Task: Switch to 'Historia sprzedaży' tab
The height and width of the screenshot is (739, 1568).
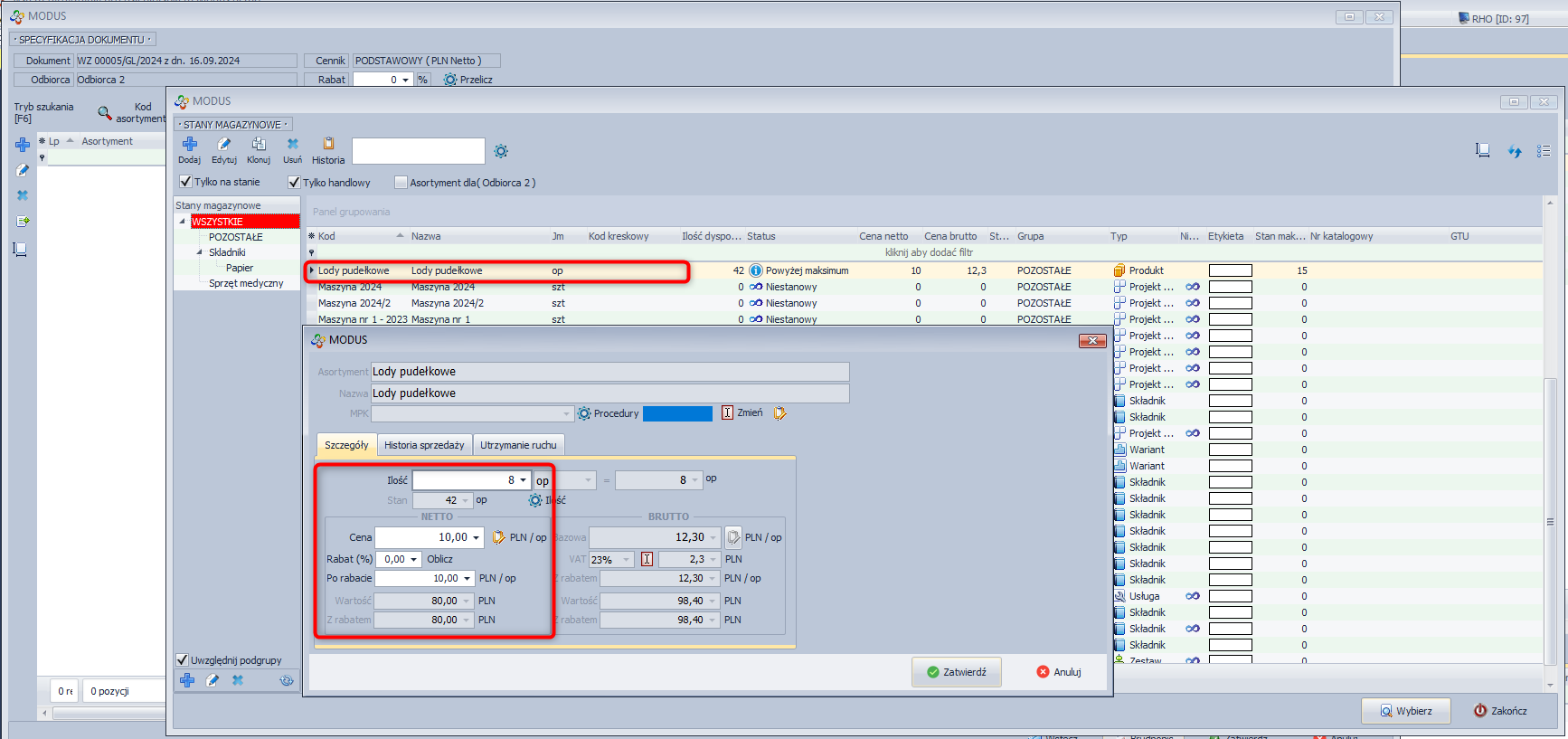Action: pyautogui.click(x=423, y=445)
